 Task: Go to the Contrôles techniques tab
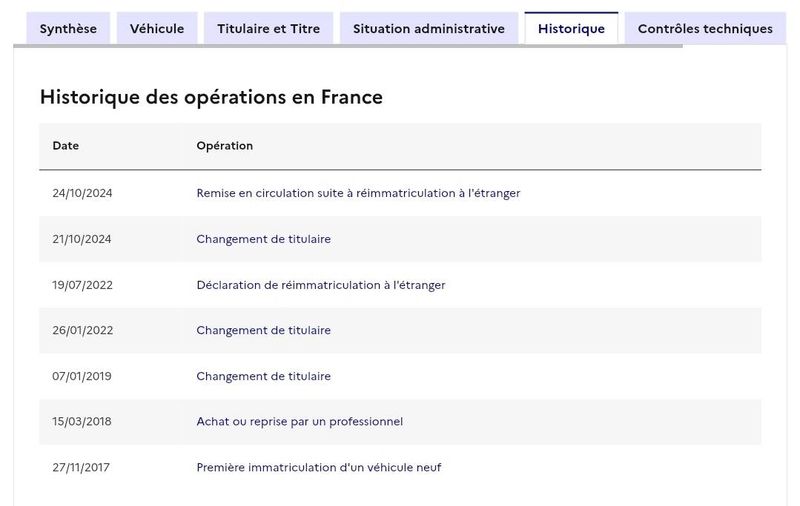tap(705, 29)
